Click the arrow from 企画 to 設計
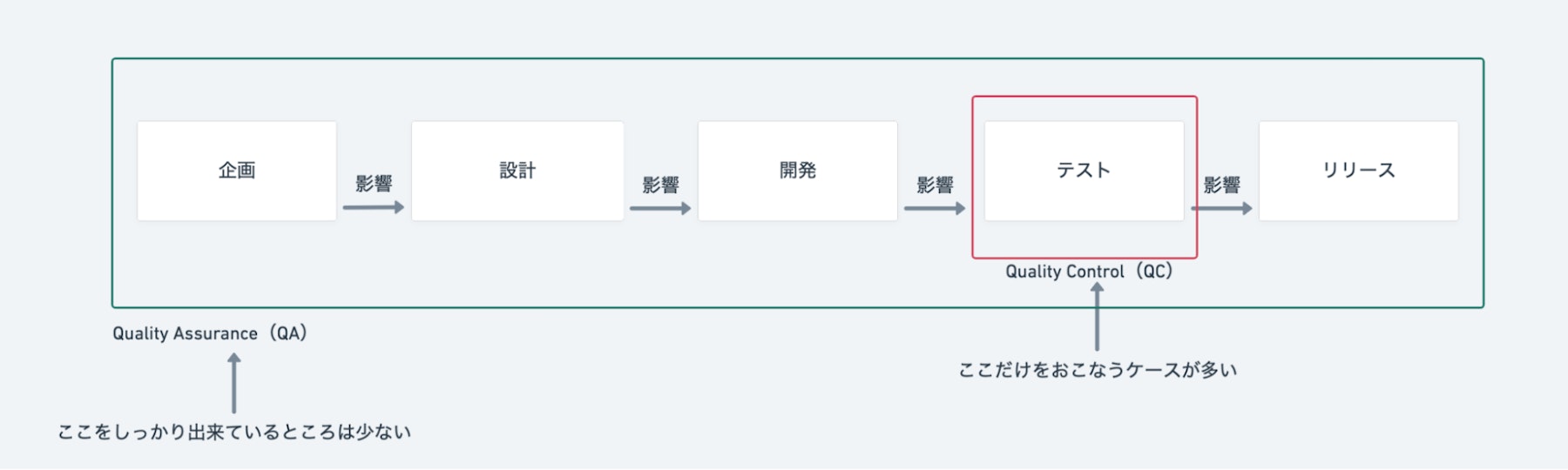Viewport: 1568px width, 470px height. pos(373,207)
